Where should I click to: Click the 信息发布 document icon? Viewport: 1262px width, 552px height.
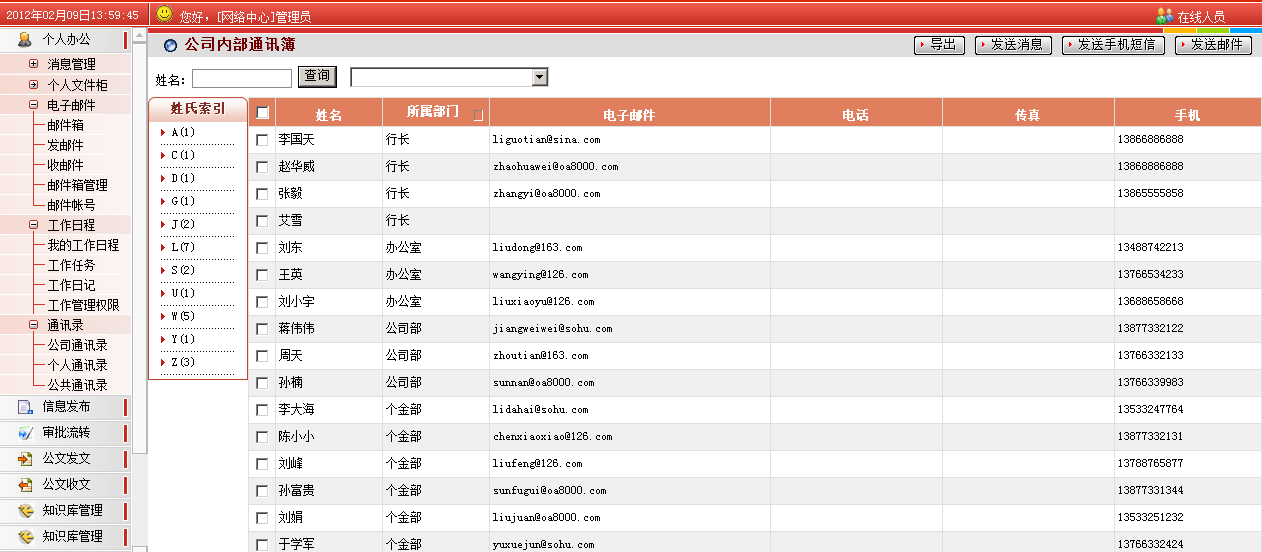[25, 407]
